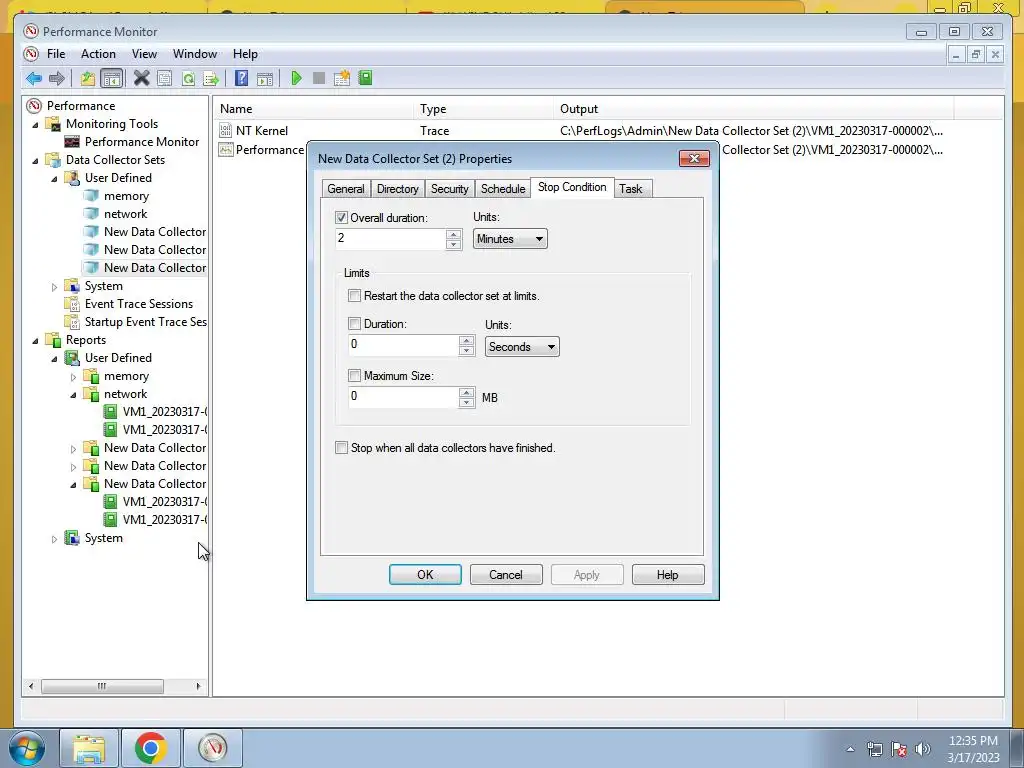Expand the System node under Data Collector Sets
This screenshot has width=1024, height=768.
pos(54,286)
